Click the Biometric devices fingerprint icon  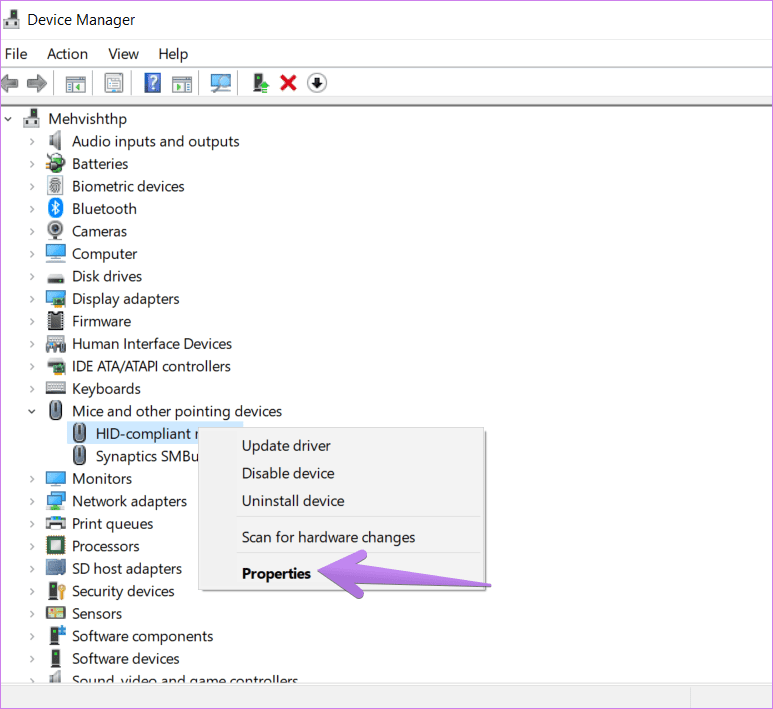click(x=55, y=186)
